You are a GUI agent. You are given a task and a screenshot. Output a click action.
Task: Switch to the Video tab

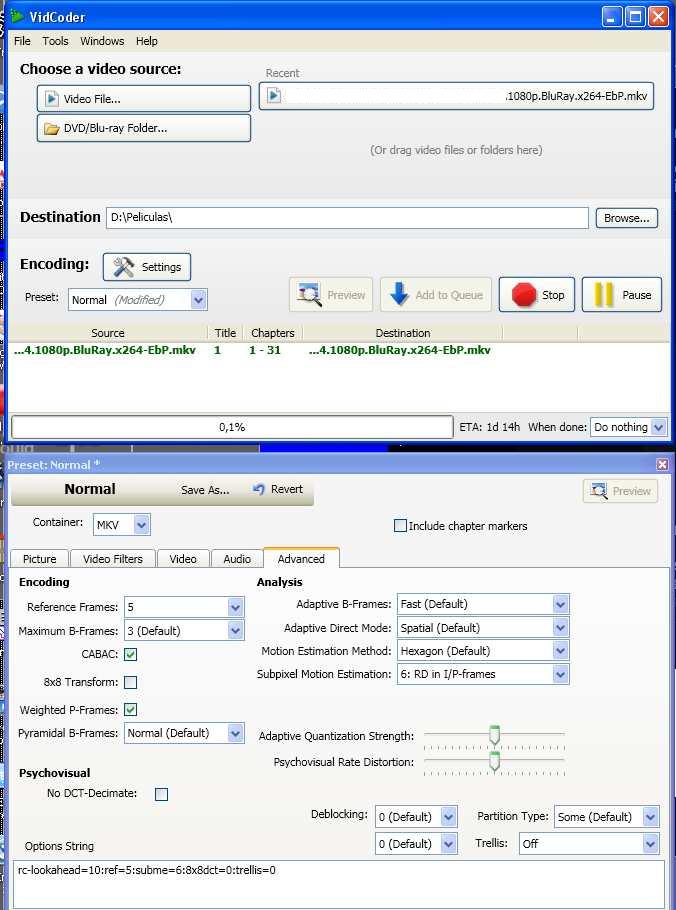pos(183,559)
